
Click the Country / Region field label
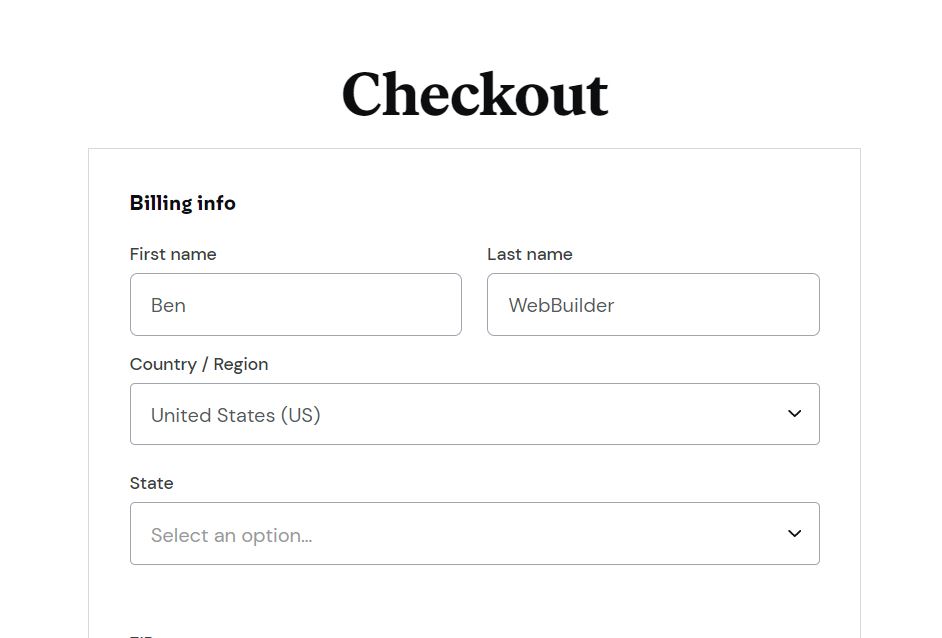(199, 364)
